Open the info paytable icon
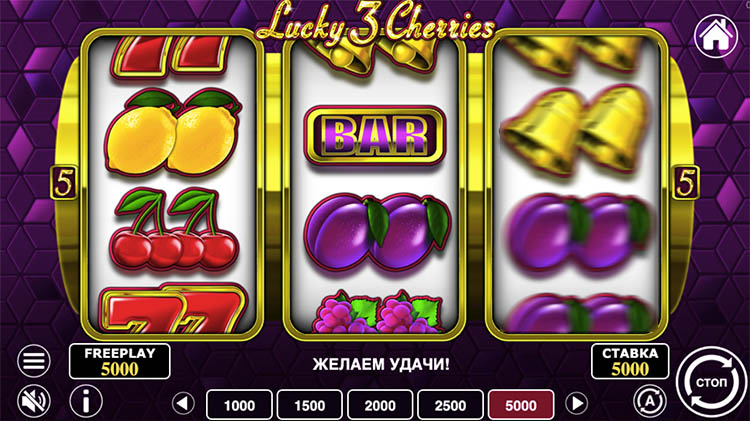The image size is (750, 421). click(86, 401)
